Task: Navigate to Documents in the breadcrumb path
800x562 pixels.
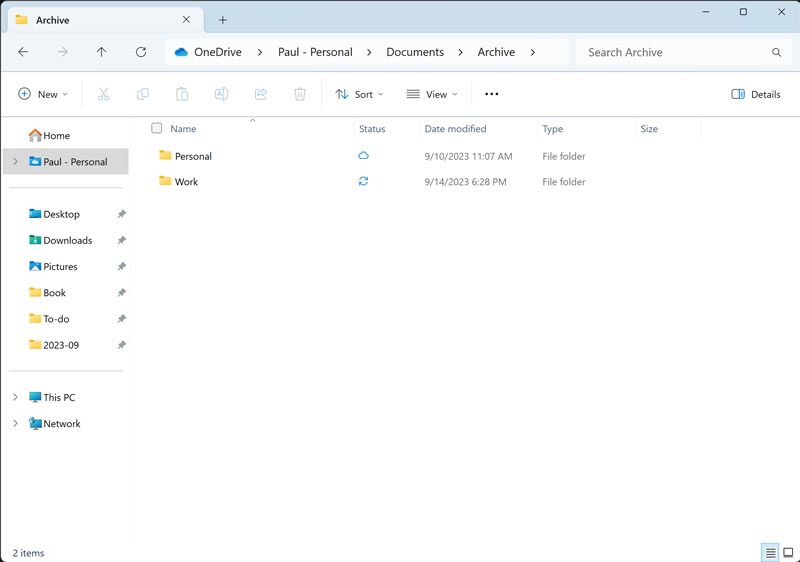Action: [415, 52]
